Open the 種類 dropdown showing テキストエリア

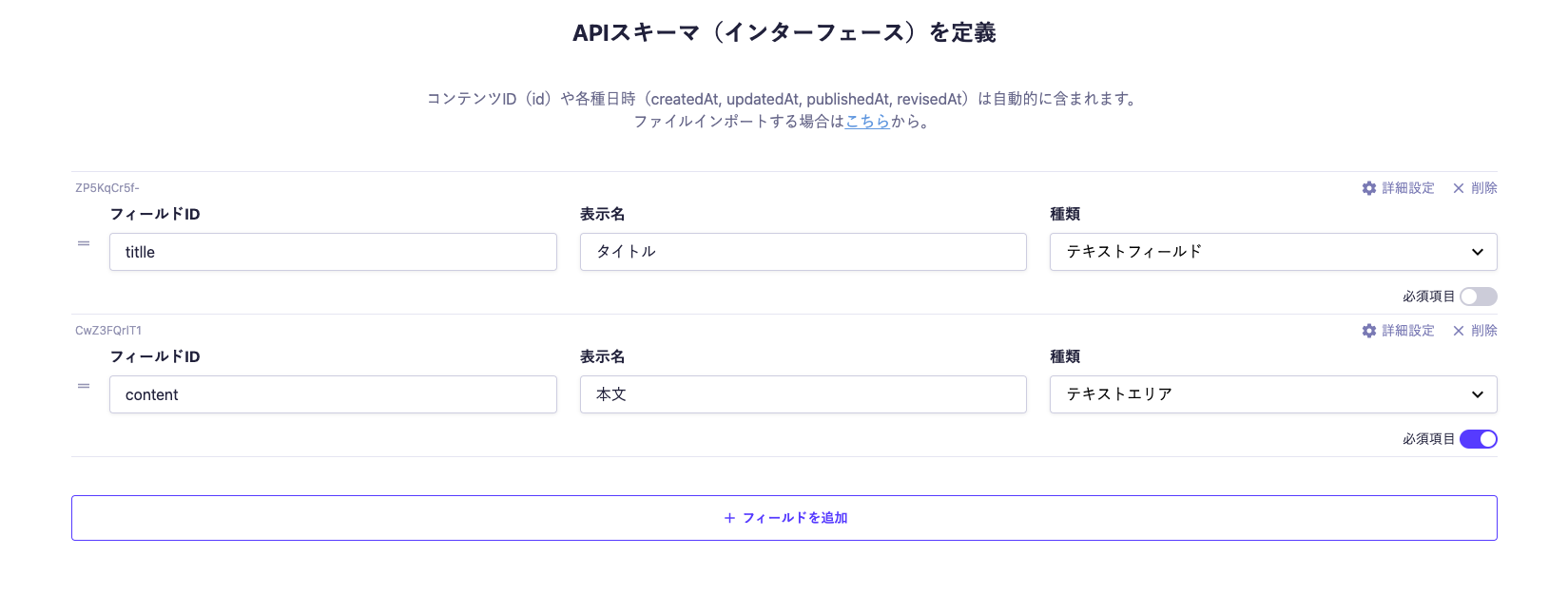(x=1272, y=394)
